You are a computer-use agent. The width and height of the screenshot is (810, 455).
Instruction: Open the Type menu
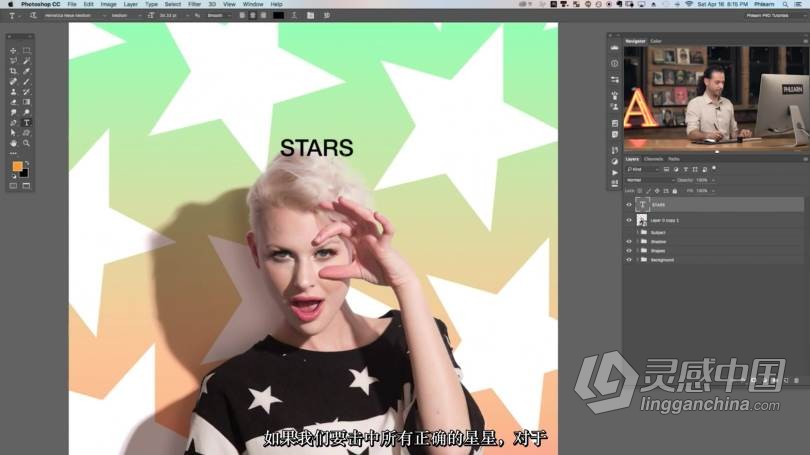(151, 4)
